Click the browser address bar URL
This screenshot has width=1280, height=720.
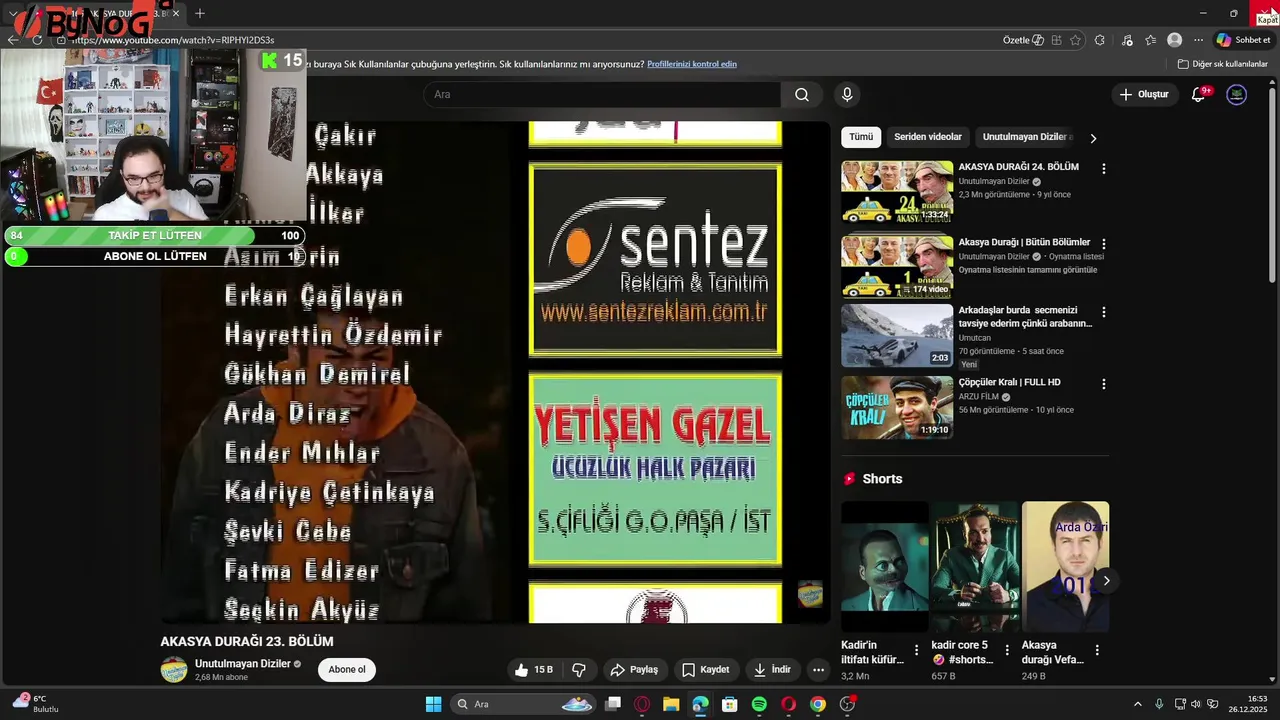click(173, 40)
